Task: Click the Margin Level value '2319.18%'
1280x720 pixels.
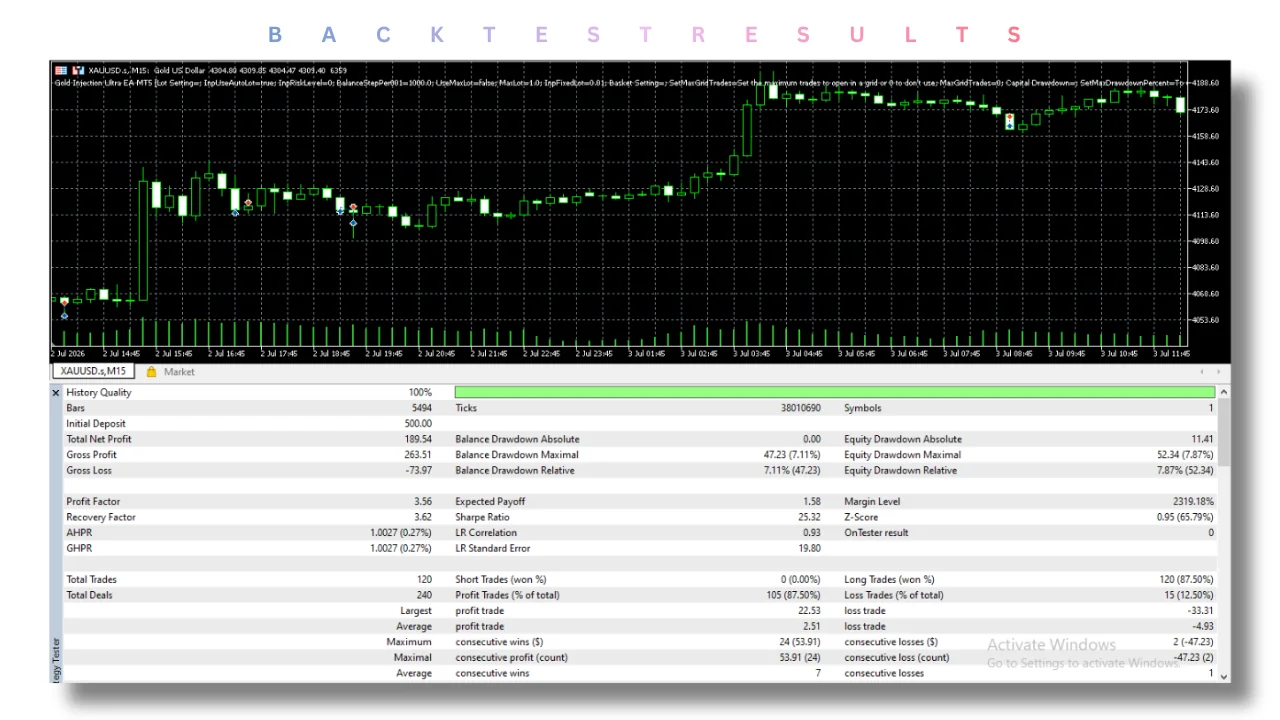Action: [1194, 502]
